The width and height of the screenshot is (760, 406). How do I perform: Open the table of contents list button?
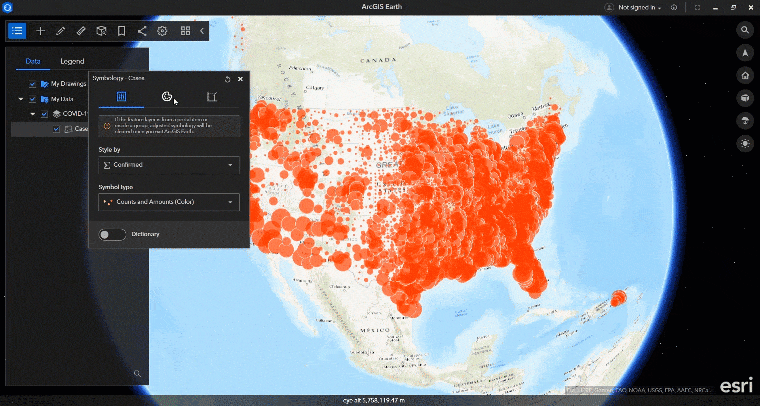[17, 31]
